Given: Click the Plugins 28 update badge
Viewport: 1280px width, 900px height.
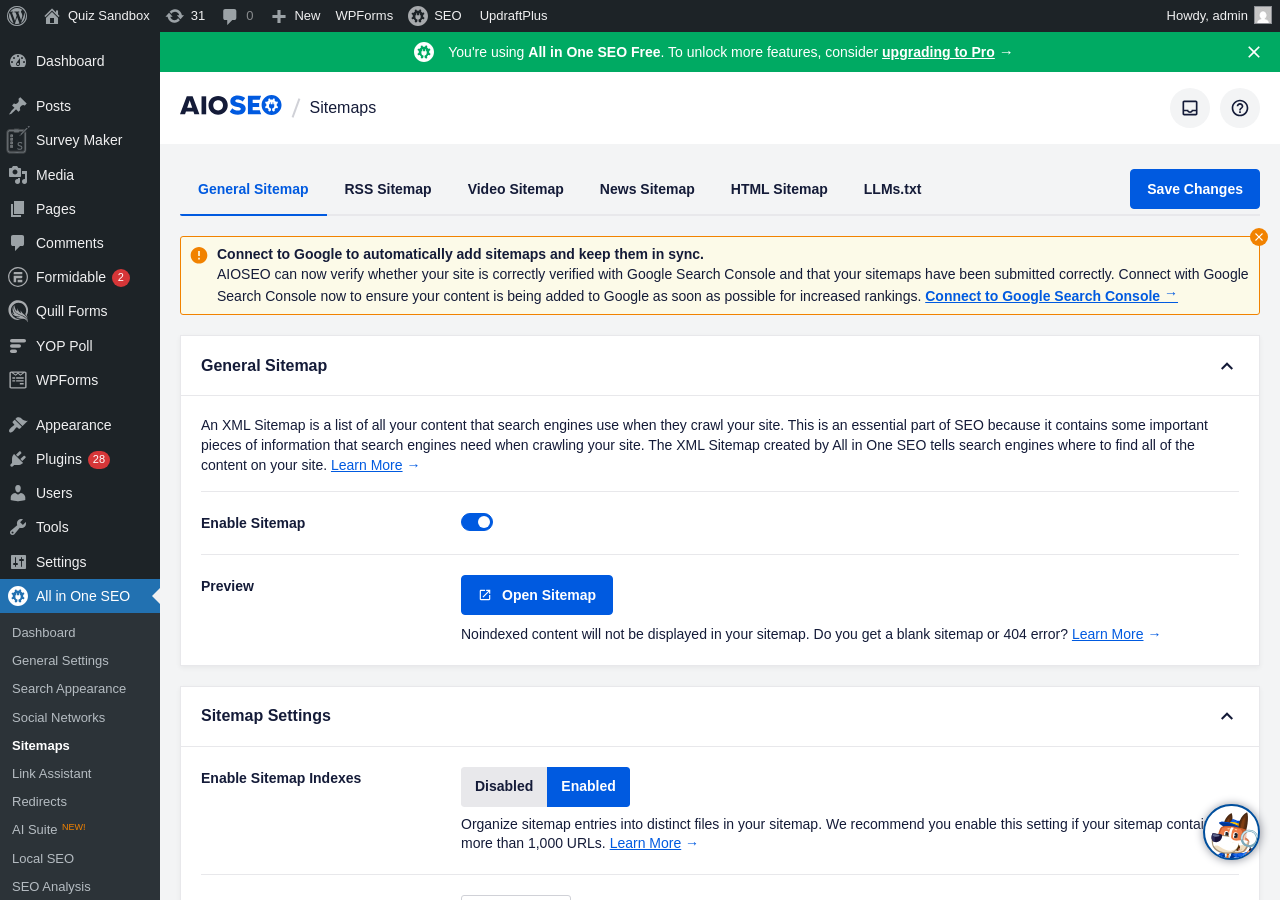Looking at the screenshot, I should [99, 460].
